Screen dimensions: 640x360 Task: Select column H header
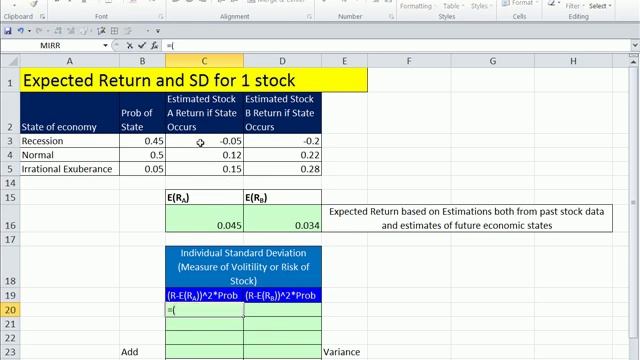573,61
